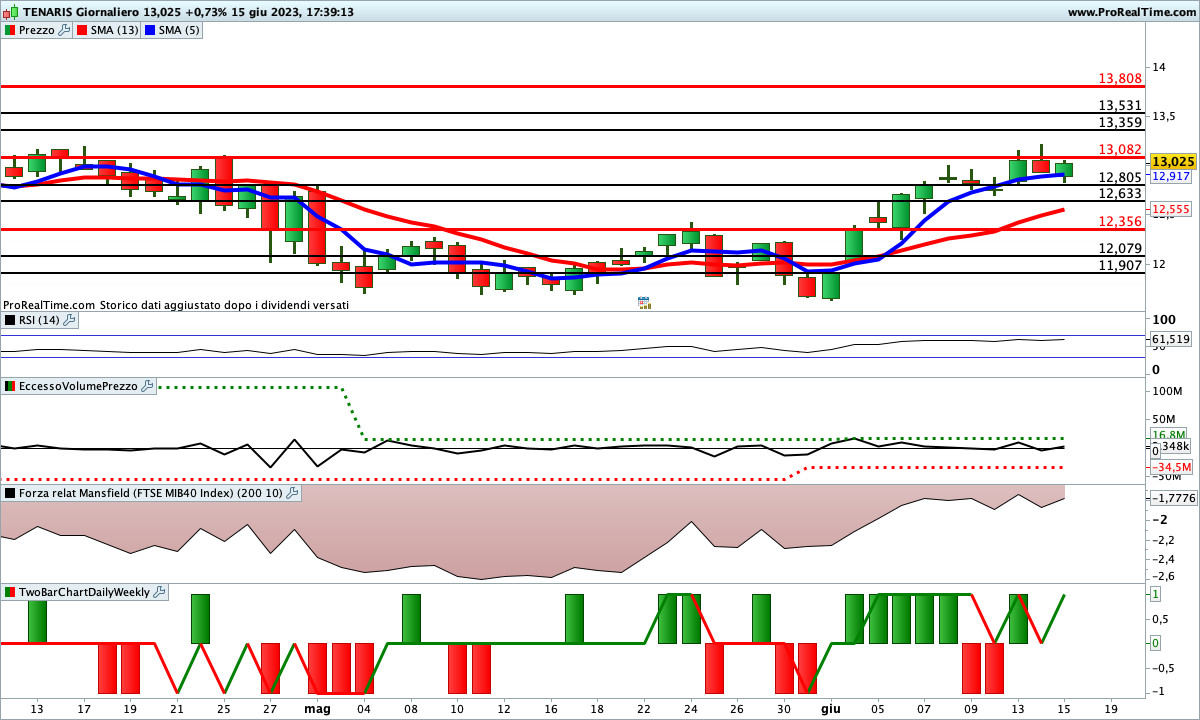Click the 0,5 TwoBarChart axis tick
The image size is (1200, 720).
(1161, 618)
